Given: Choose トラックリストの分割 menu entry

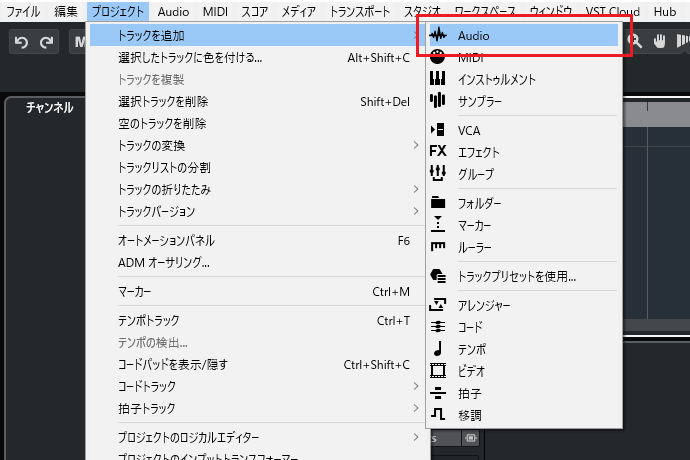Looking at the screenshot, I should (256, 168).
